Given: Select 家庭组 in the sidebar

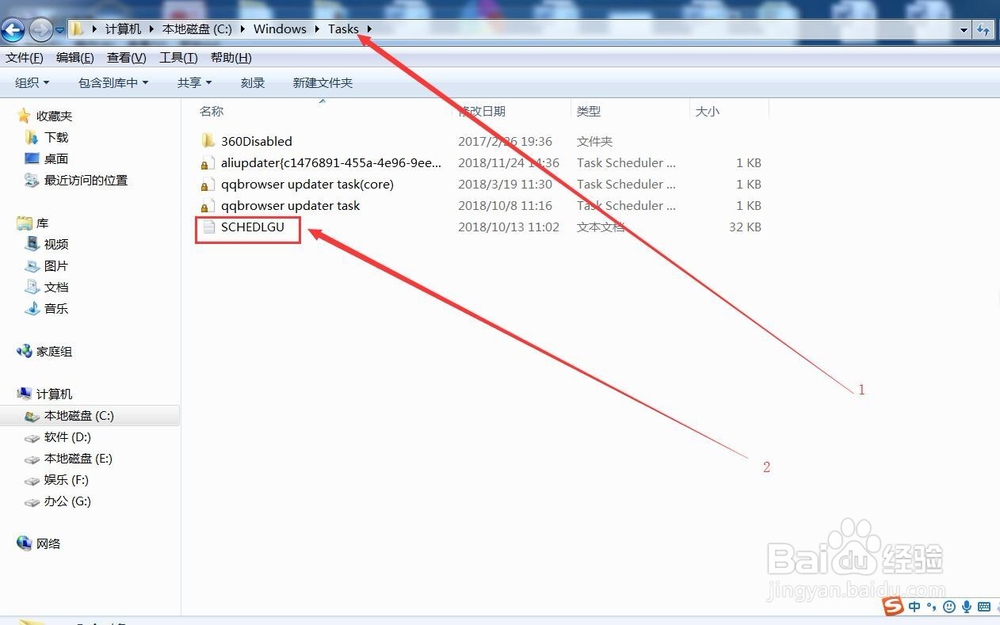Looking at the screenshot, I should tap(54, 351).
